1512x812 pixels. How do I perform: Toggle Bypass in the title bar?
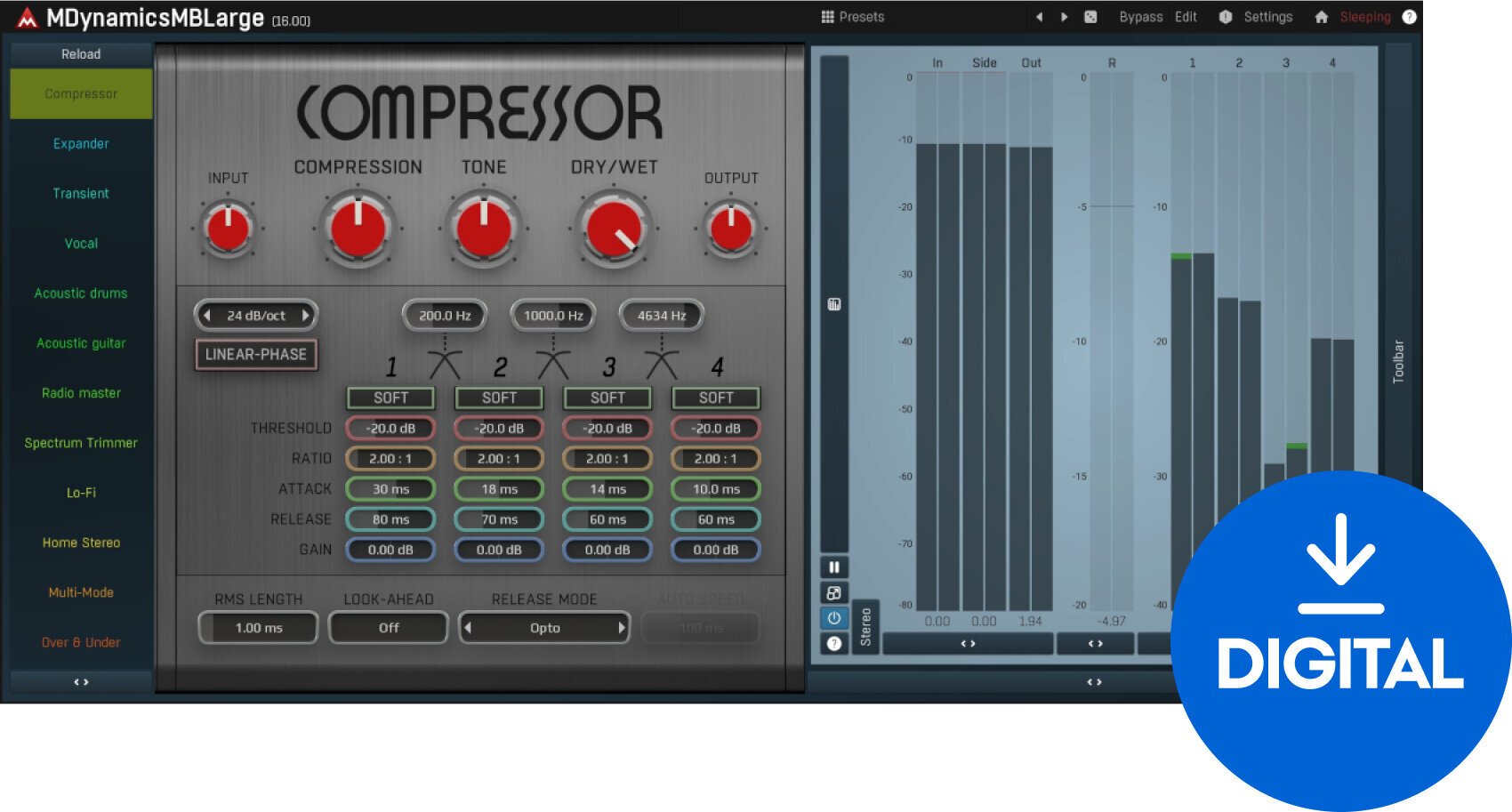click(1140, 17)
